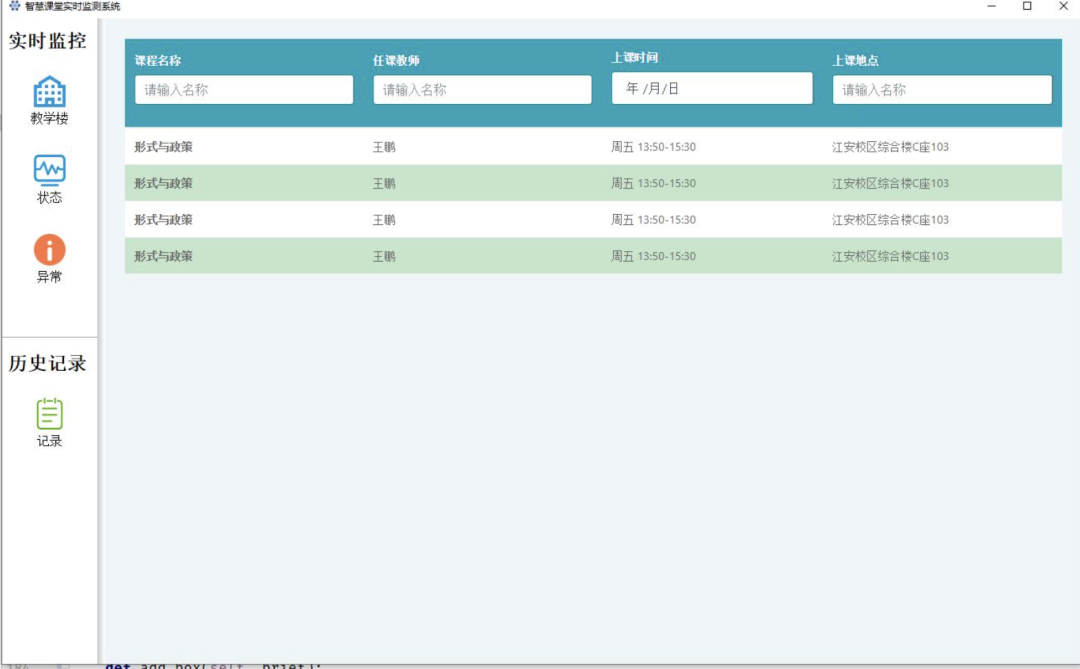Select 江安校区综合楼C座103 in the last green row

[x=891, y=256]
